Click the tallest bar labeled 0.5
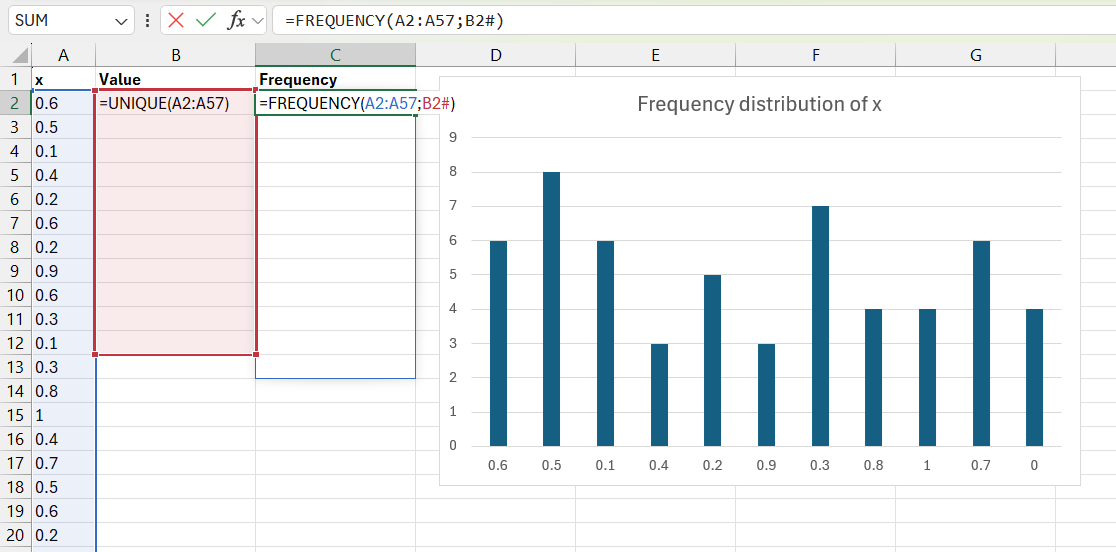The width and height of the screenshot is (1116, 552). pyautogui.click(x=552, y=309)
